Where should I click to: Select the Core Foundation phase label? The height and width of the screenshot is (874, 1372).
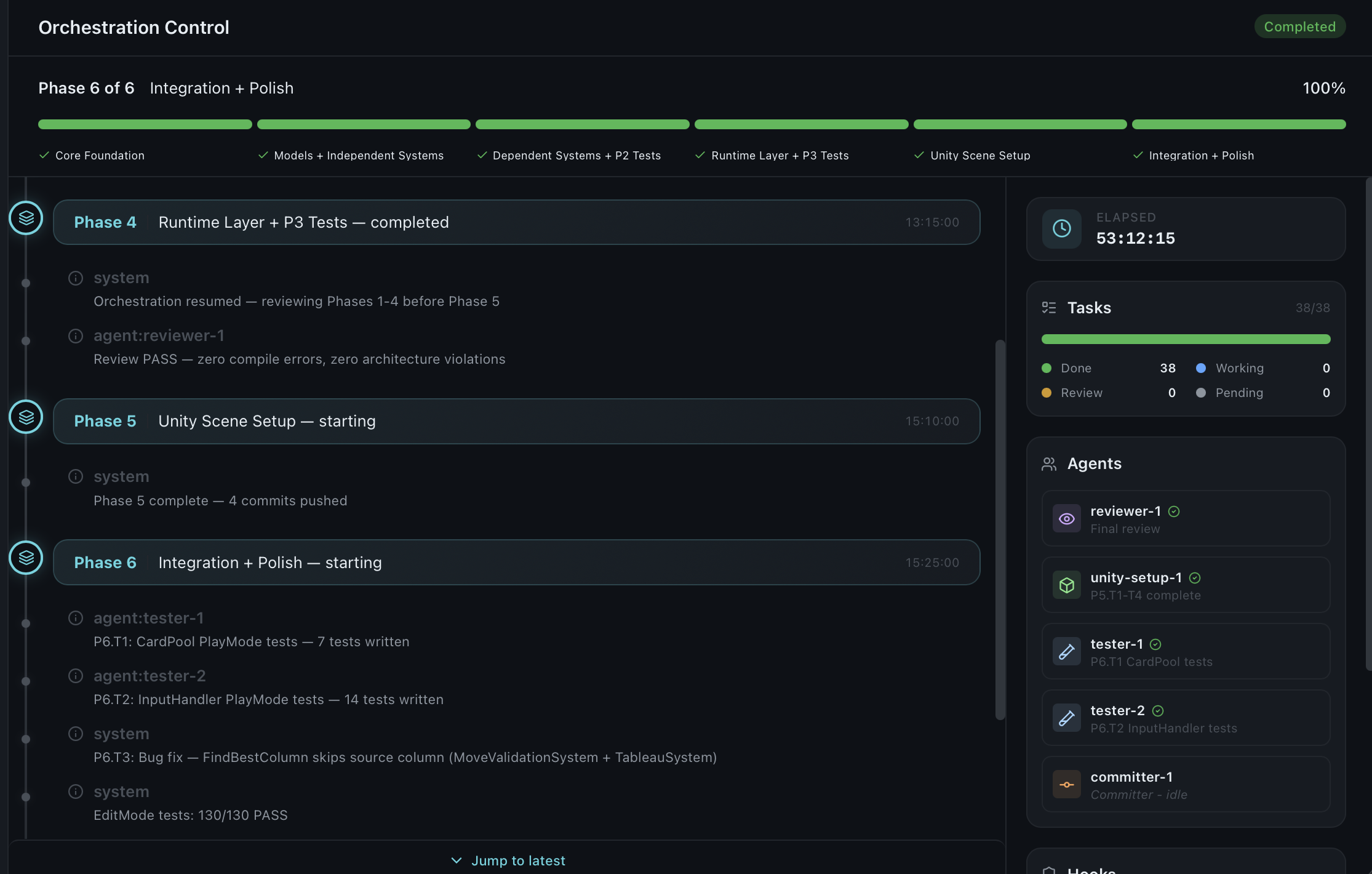99,155
